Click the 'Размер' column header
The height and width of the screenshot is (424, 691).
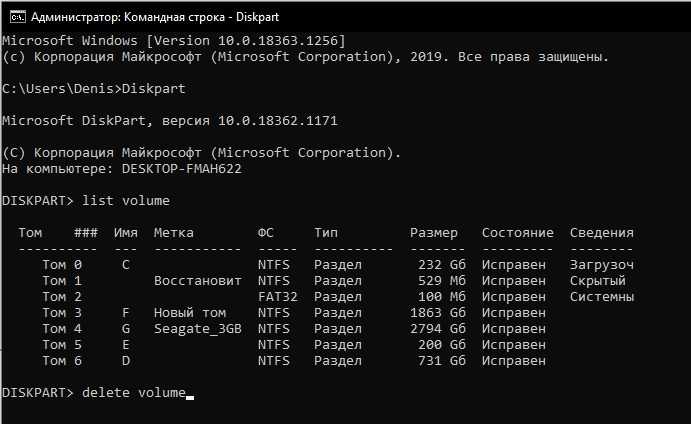(x=434, y=233)
